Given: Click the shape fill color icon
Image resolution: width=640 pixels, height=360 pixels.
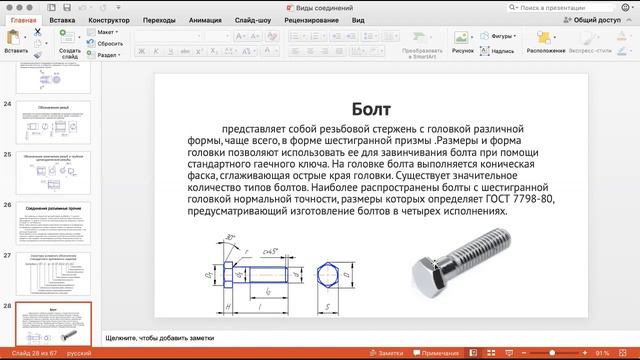Looking at the screenshot, I should [x=621, y=36].
